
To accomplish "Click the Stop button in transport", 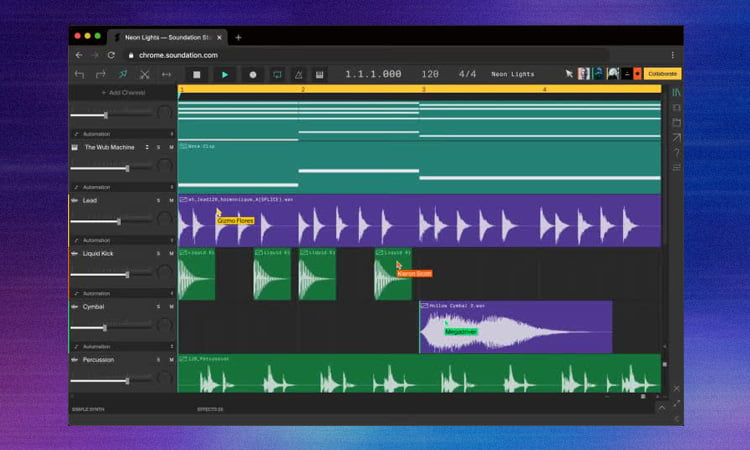I will point(197,74).
